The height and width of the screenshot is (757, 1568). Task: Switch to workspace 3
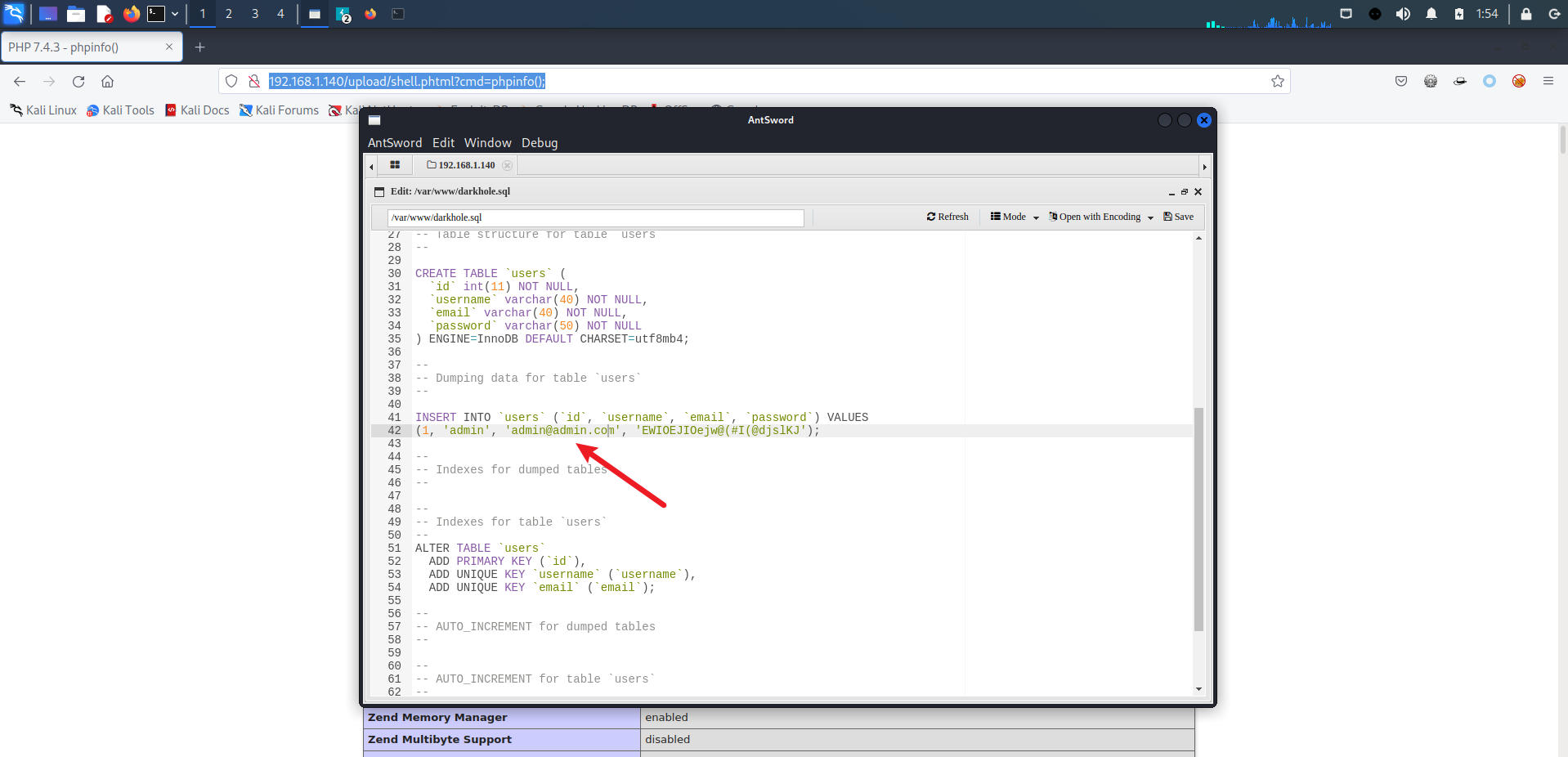(255, 14)
